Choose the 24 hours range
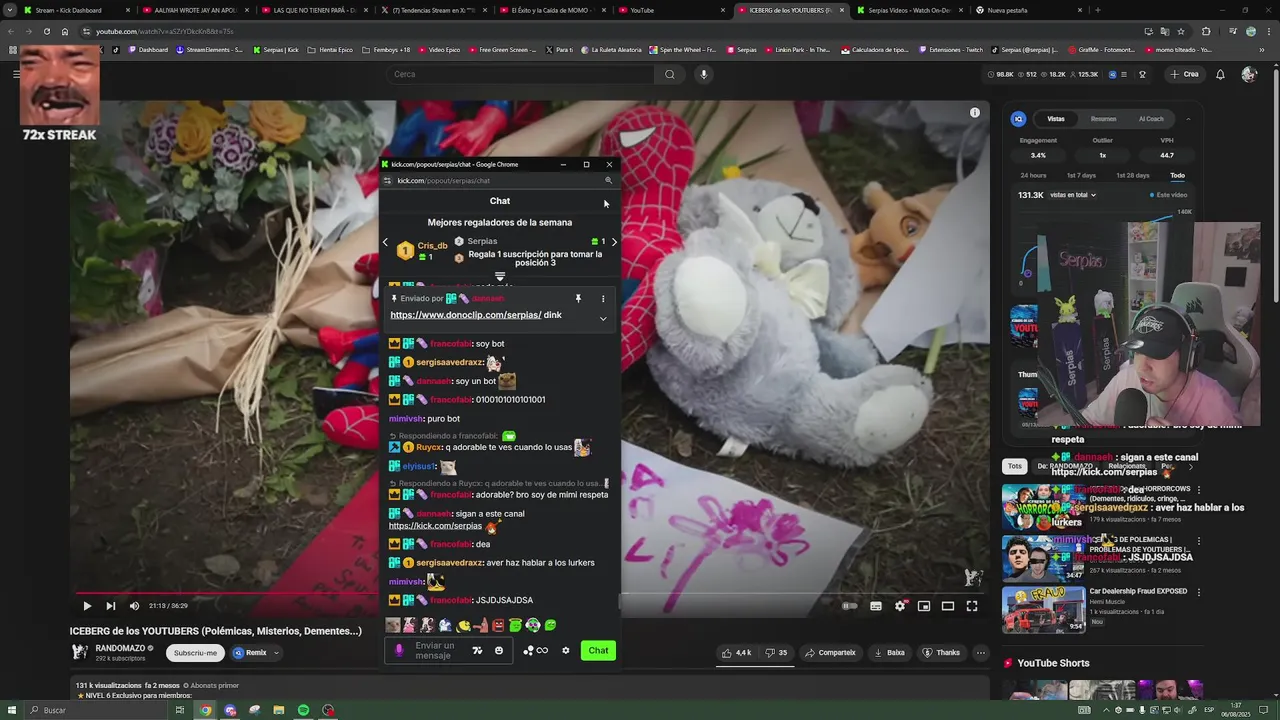This screenshot has height=720, width=1280. tap(1033, 176)
